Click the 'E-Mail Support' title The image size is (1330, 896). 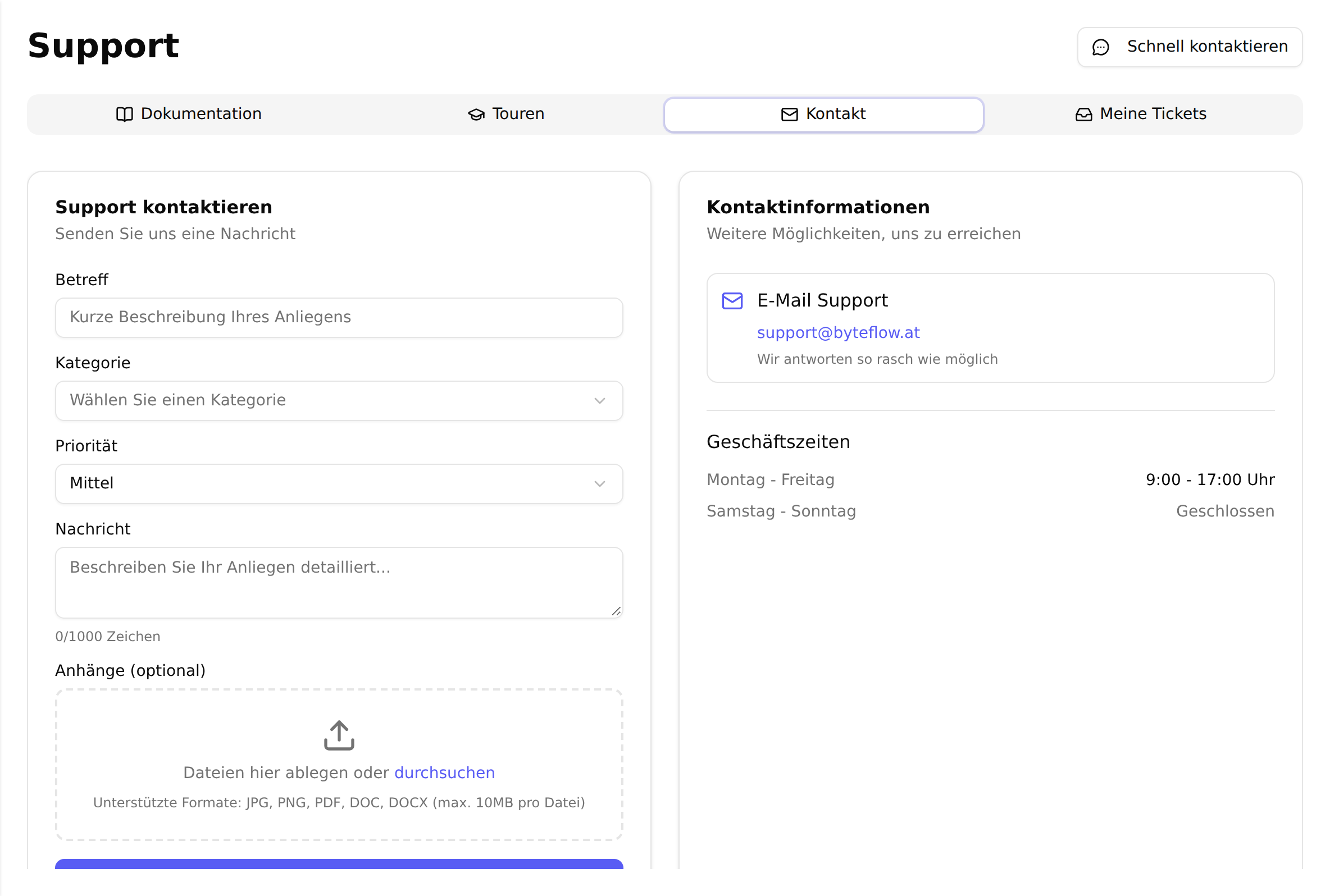822,300
